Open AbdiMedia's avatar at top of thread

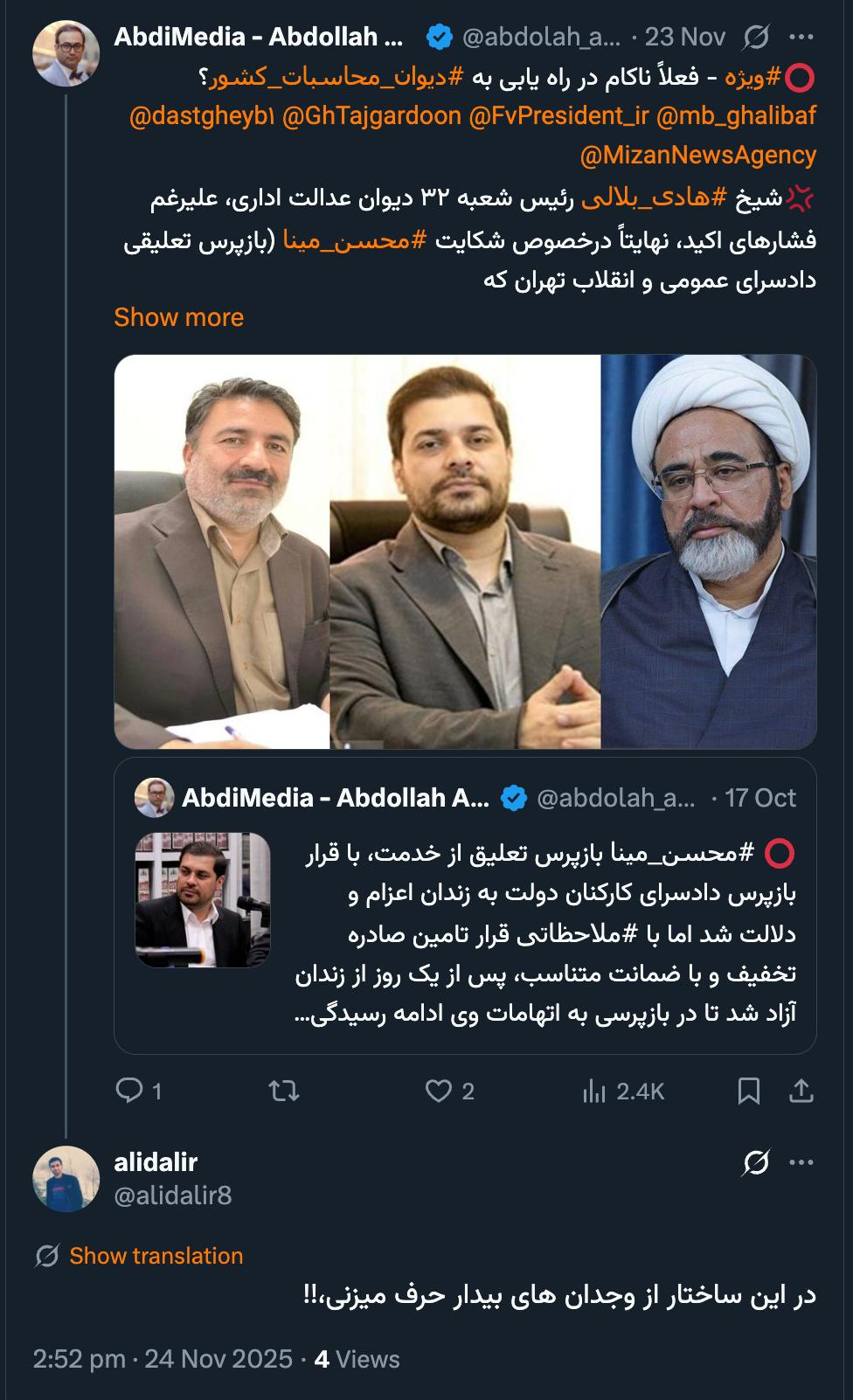[66, 53]
